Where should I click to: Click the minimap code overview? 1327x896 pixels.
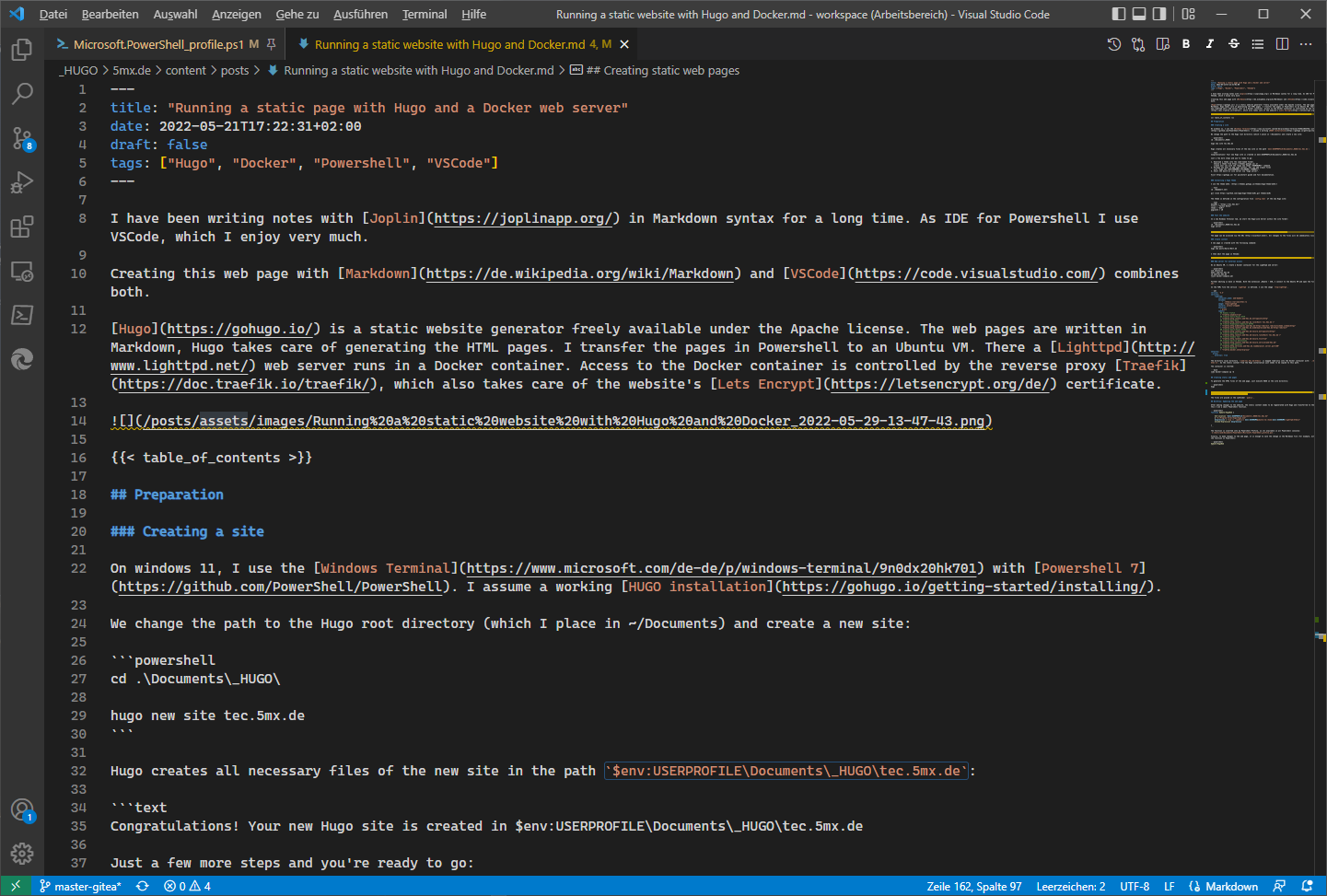1262,262
